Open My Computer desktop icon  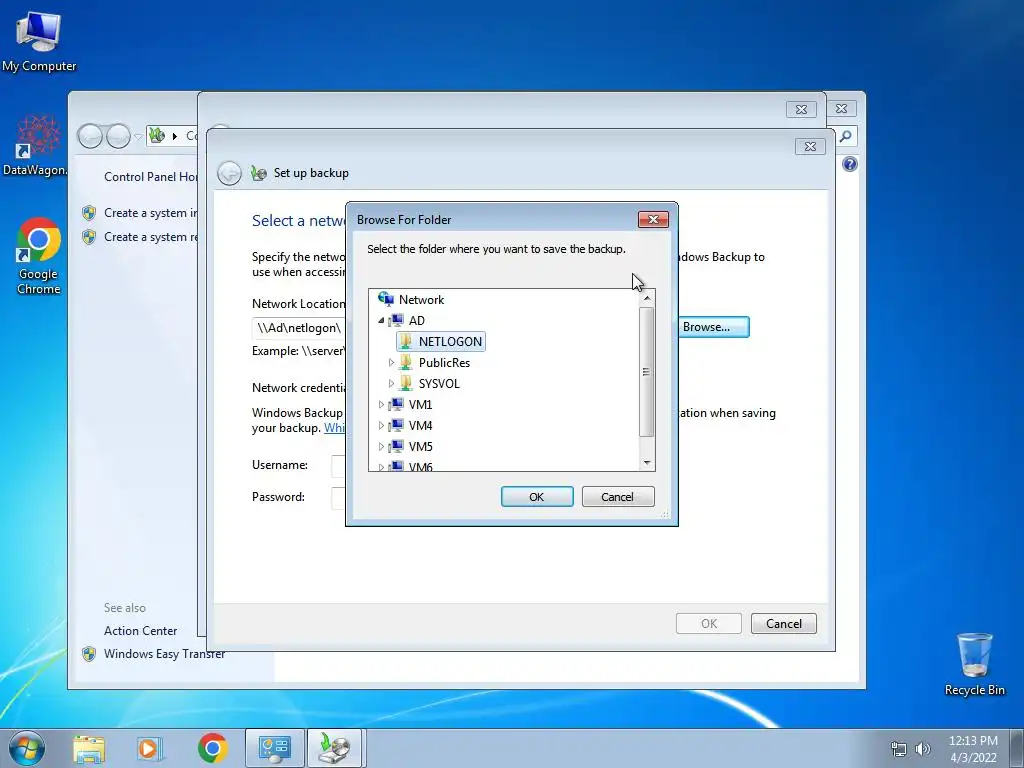pyautogui.click(x=39, y=40)
